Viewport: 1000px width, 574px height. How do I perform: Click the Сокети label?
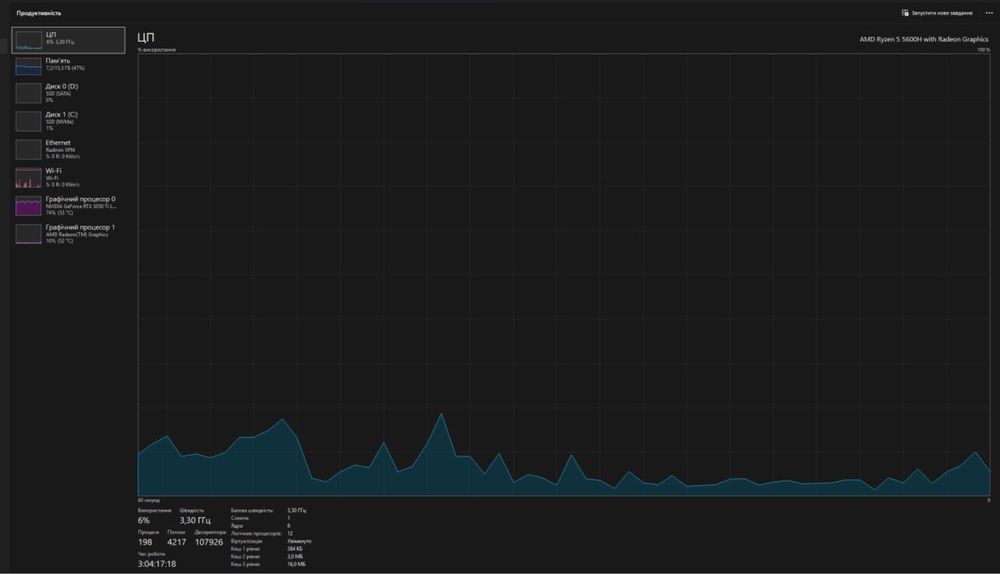click(239, 518)
